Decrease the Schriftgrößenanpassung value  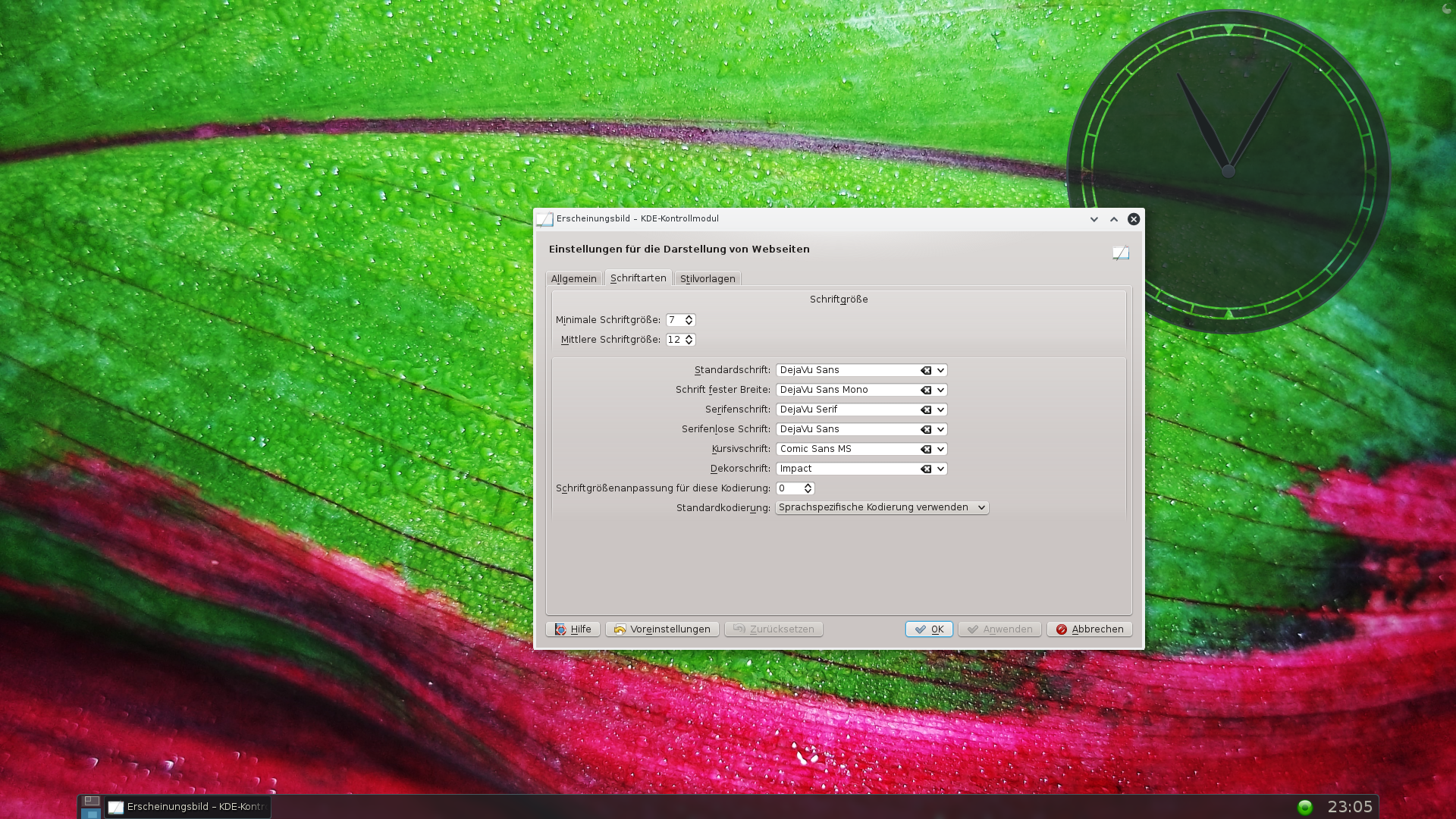808,491
